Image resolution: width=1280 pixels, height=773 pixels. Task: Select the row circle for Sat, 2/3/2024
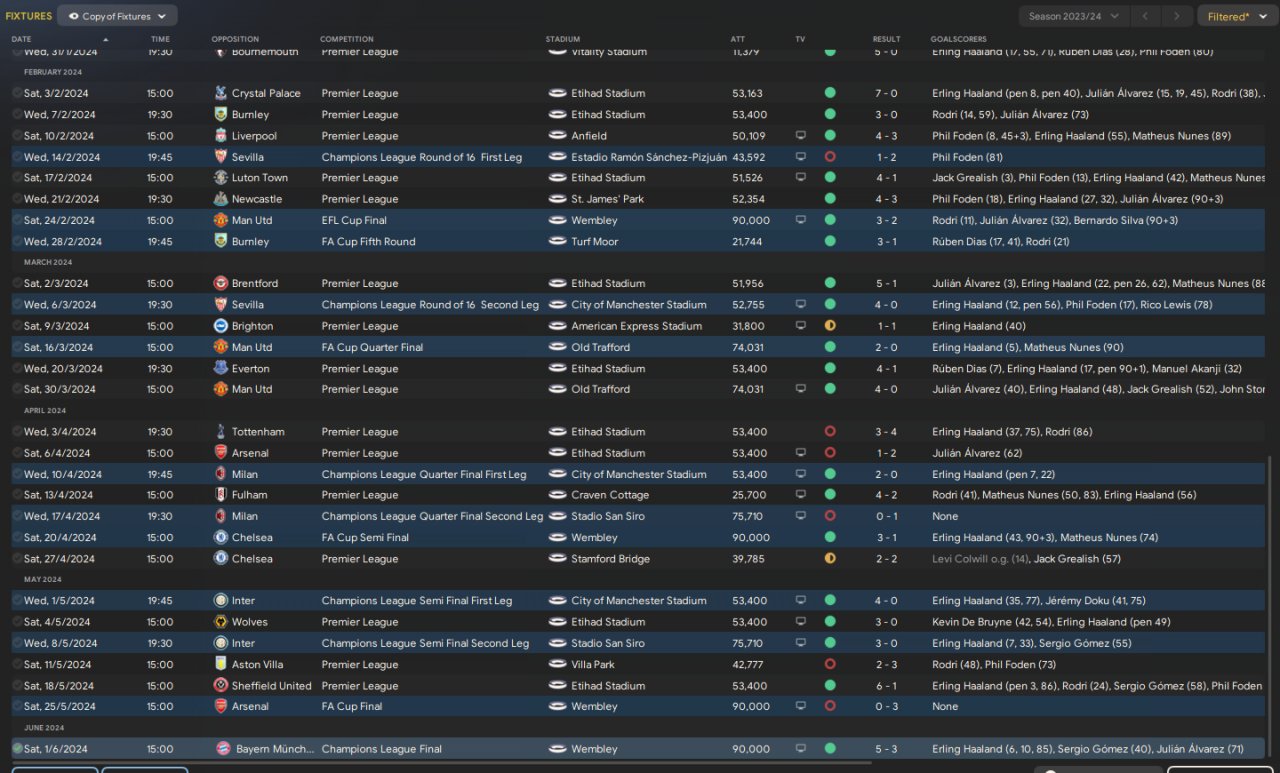click(17, 284)
